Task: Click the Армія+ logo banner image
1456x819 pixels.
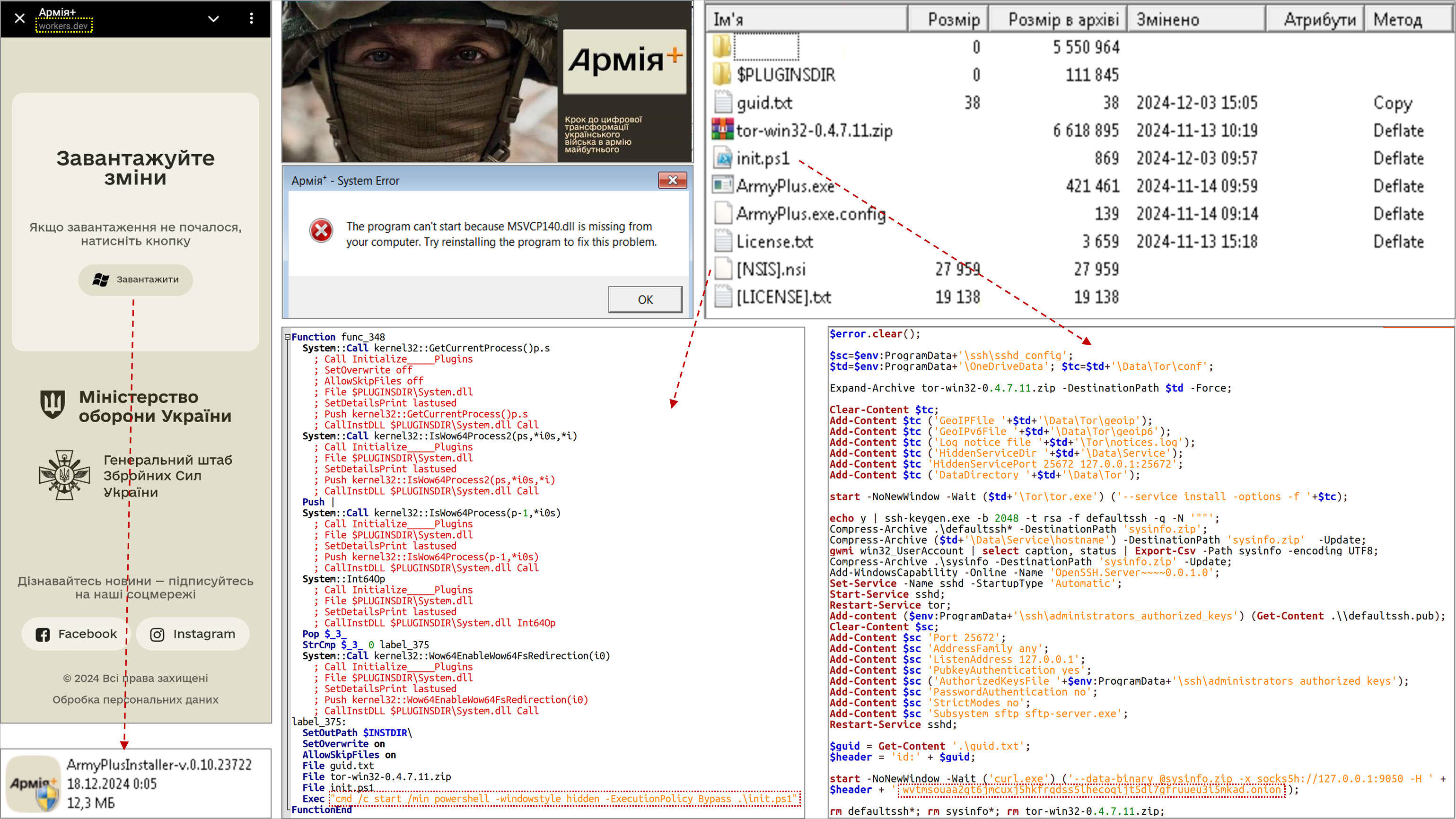Action: point(624,61)
